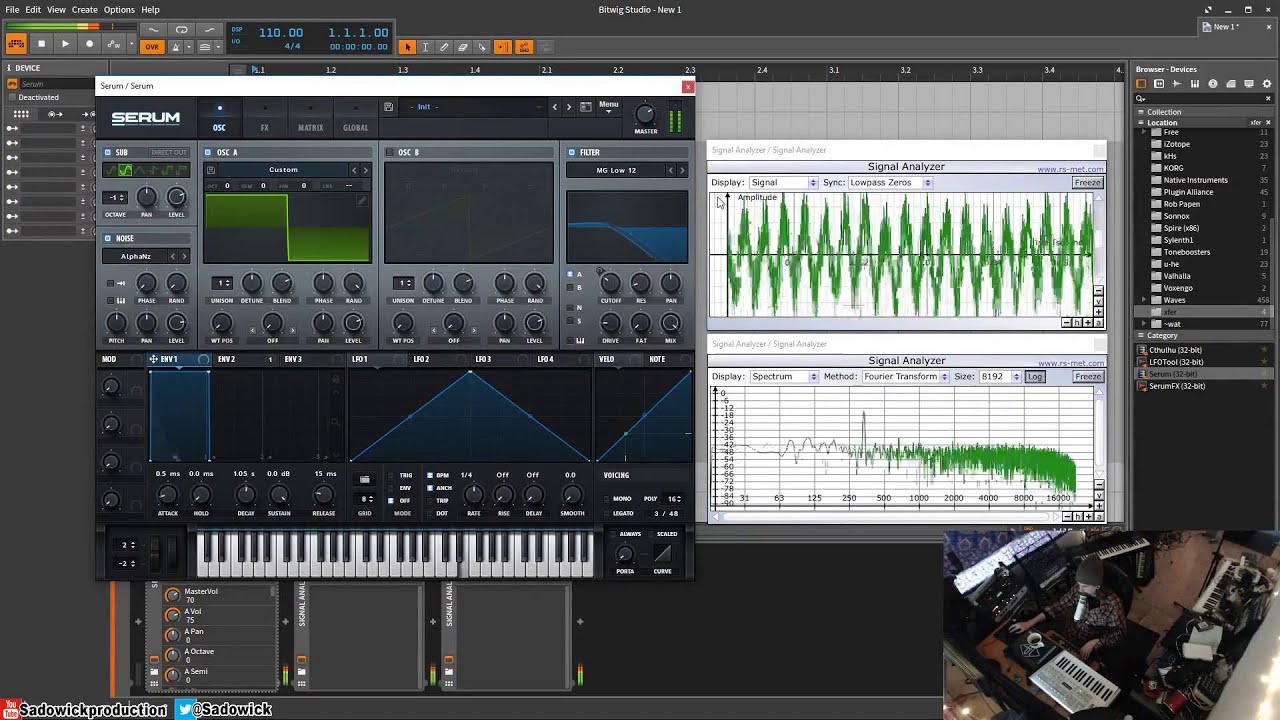The width and height of the screenshot is (1280, 720).
Task: Select the Pointer tool
Action: [406, 47]
